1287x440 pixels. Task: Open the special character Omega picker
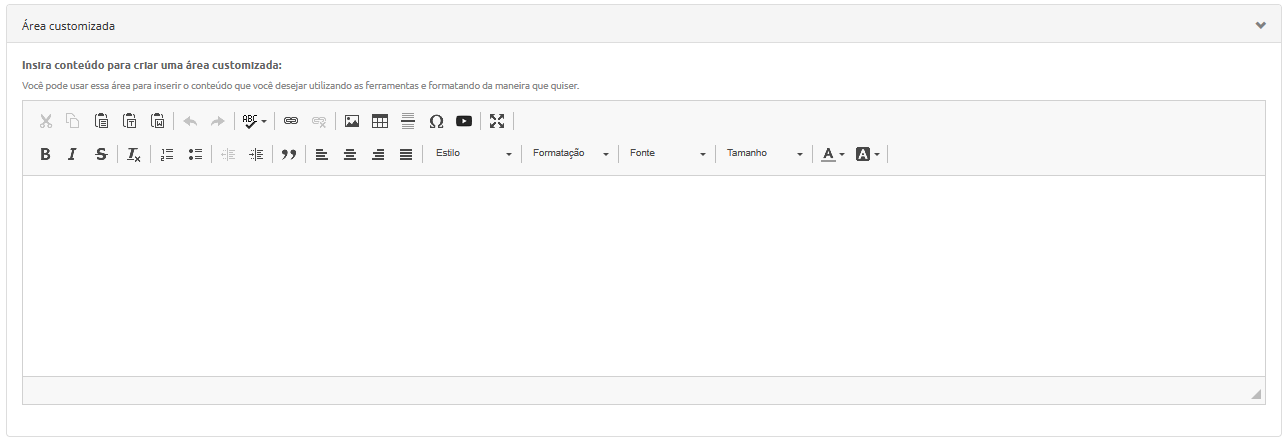(436, 121)
